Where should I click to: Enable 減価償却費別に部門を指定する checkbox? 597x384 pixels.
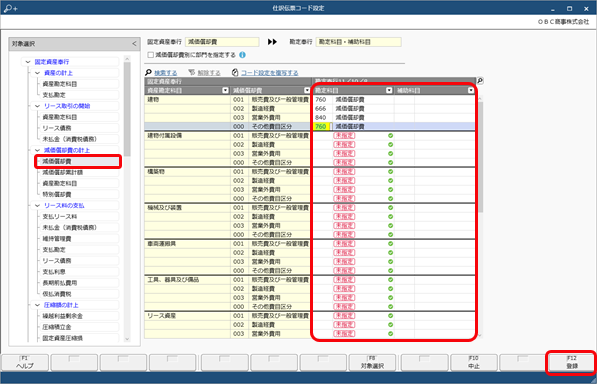coord(151,55)
